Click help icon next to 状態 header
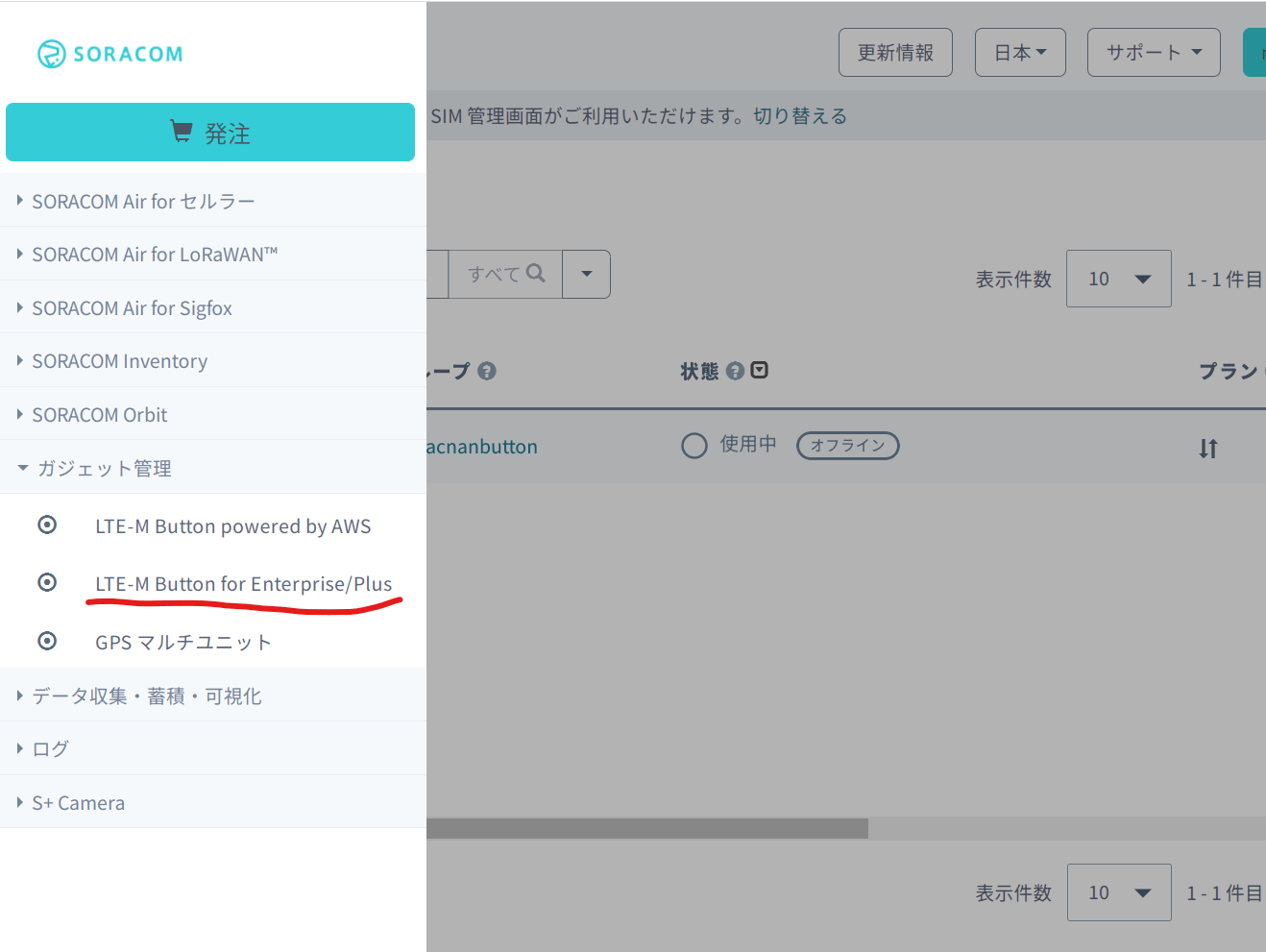This screenshot has height=952, width=1266. click(736, 371)
